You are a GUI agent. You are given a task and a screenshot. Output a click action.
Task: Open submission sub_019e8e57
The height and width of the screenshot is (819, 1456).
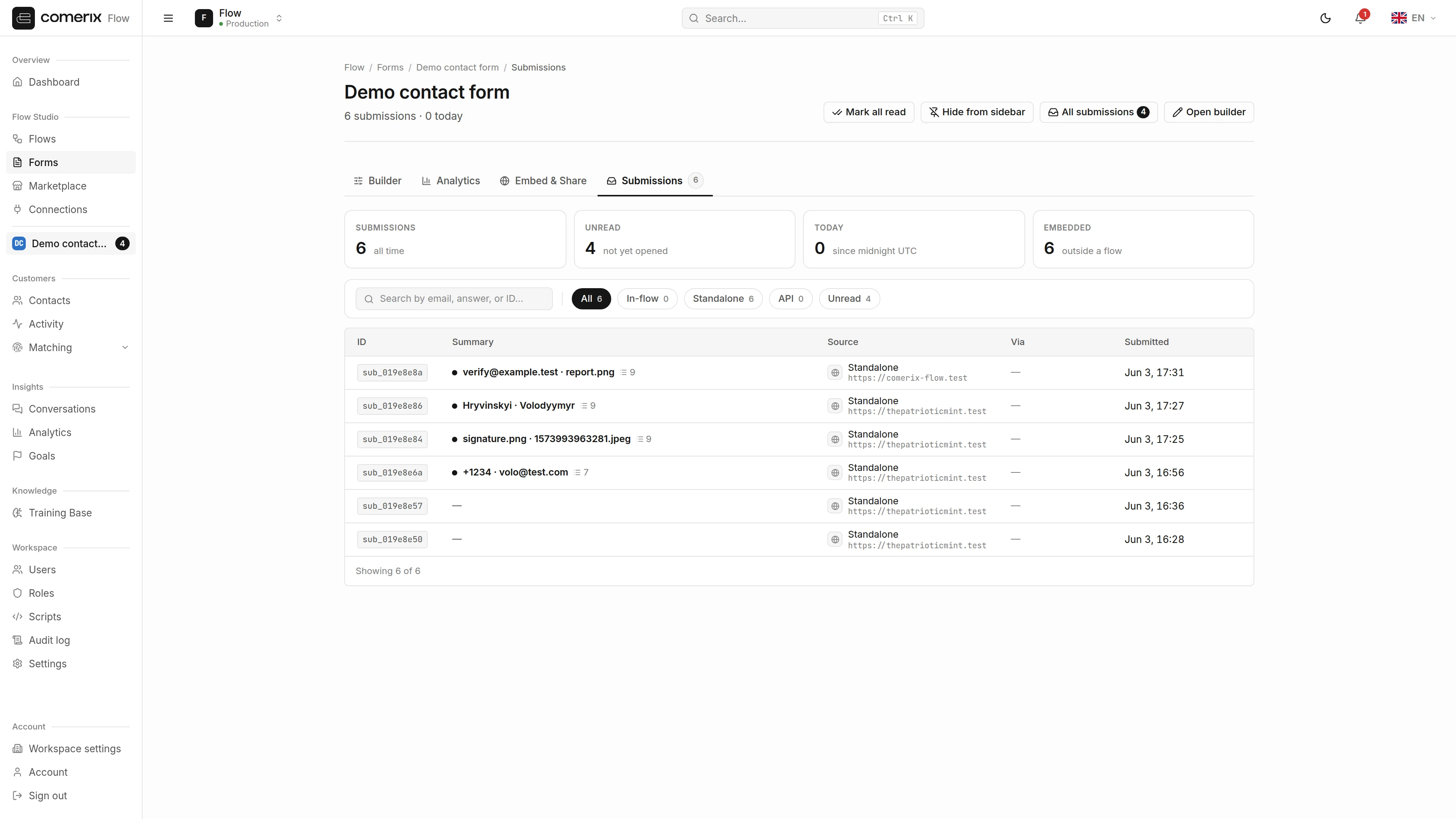pyautogui.click(x=799, y=507)
